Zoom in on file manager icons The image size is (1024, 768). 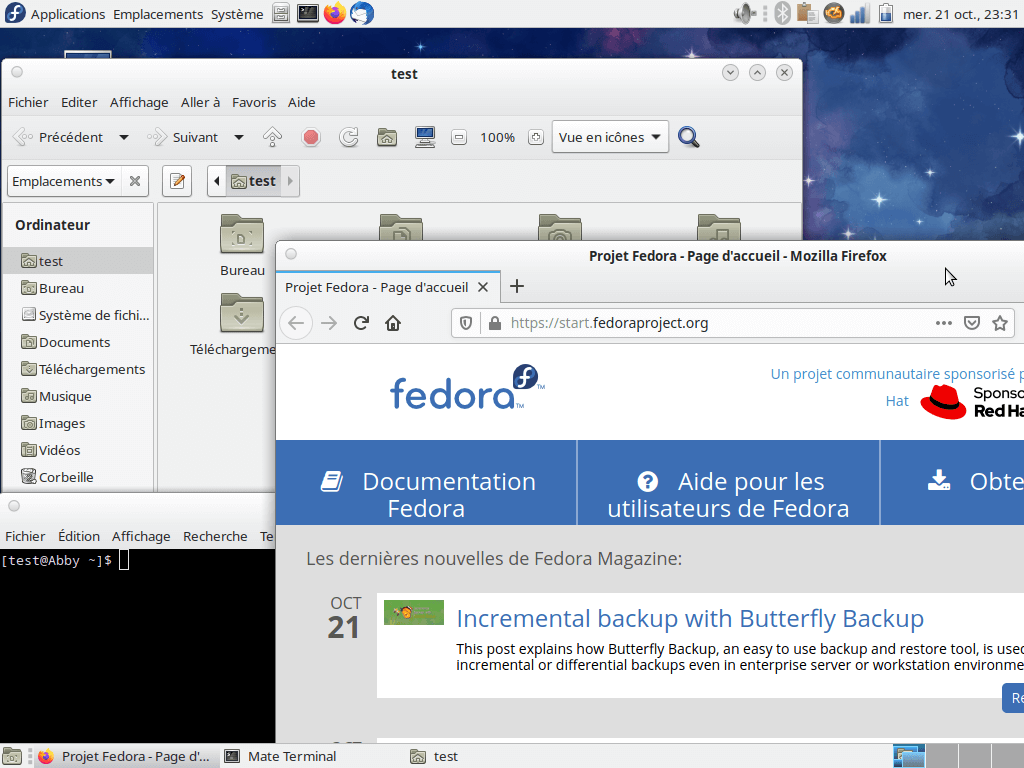(536, 137)
